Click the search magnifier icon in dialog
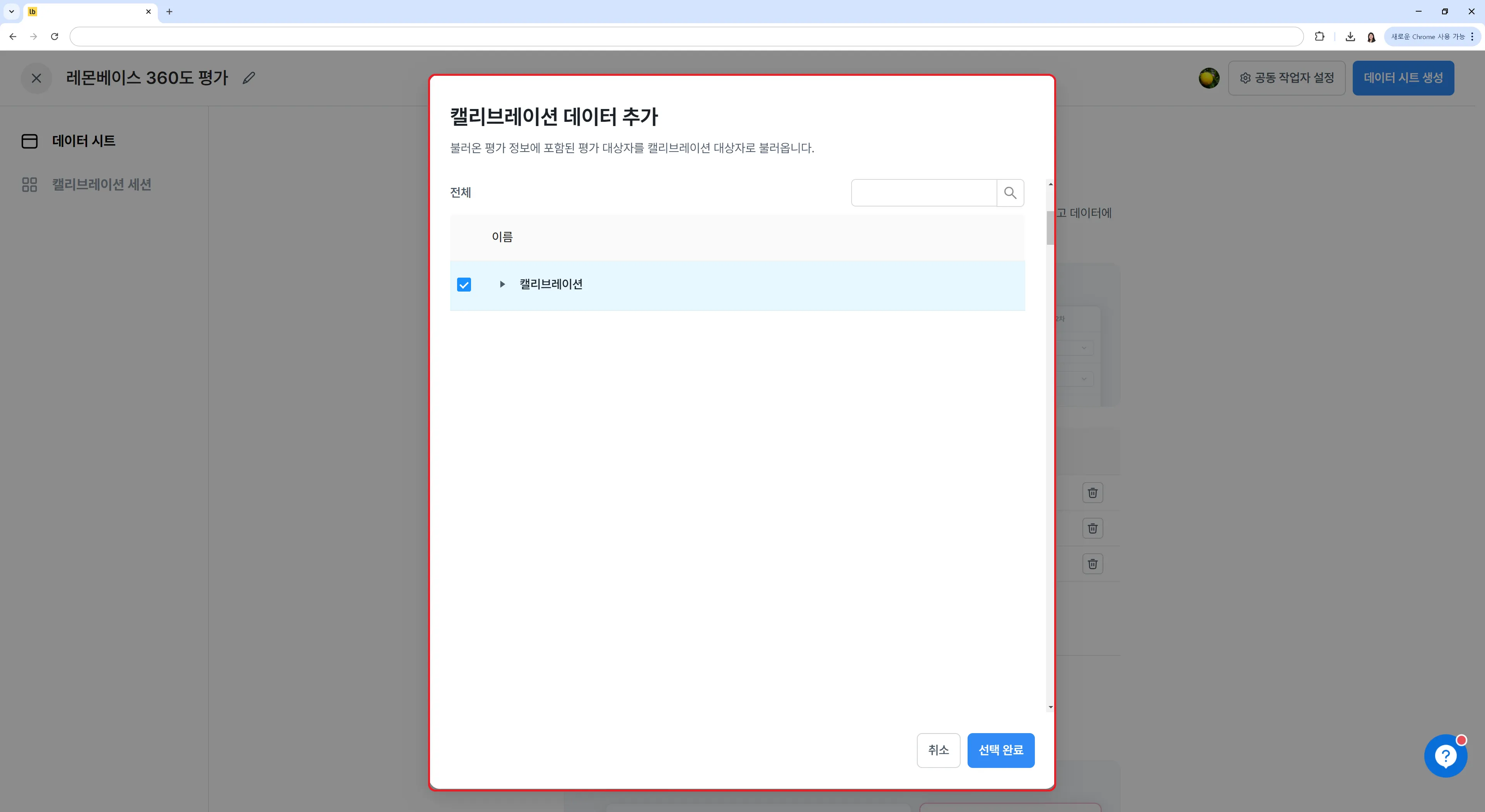The image size is (1485, 812). [x=1010, y=193]
